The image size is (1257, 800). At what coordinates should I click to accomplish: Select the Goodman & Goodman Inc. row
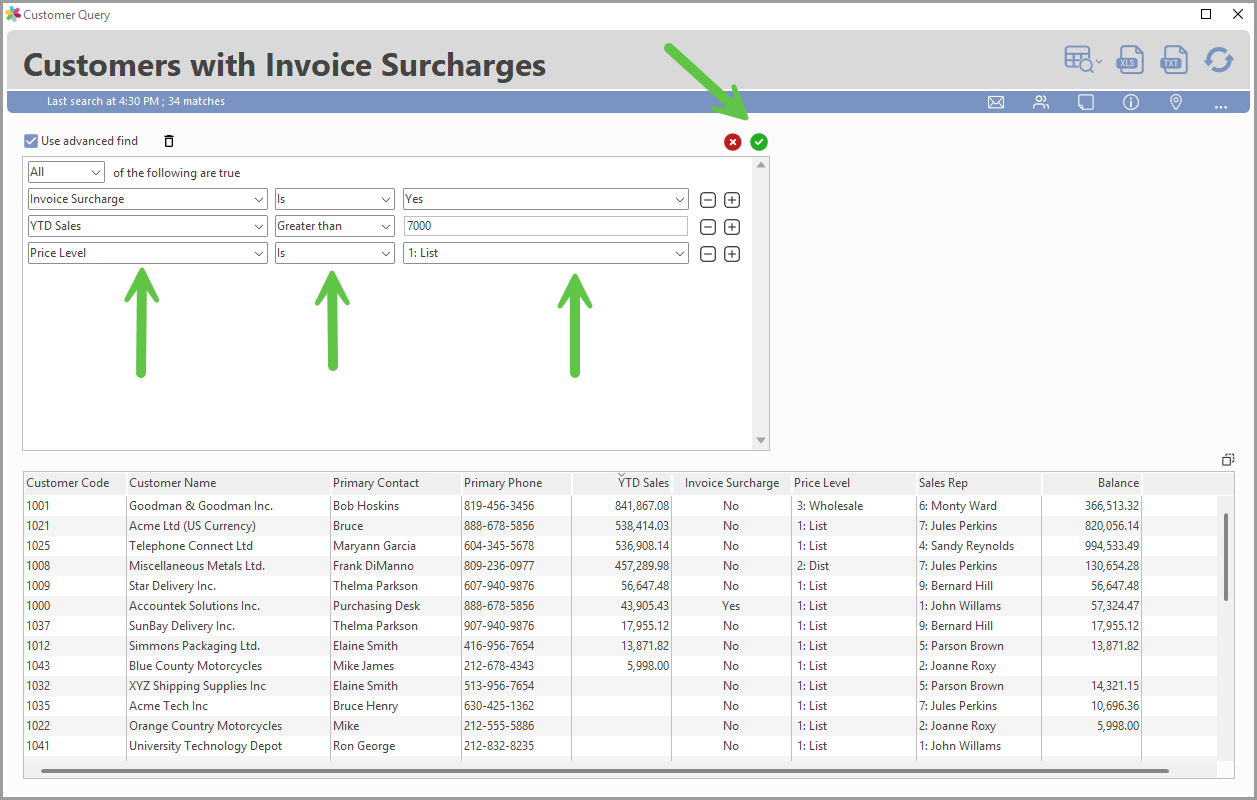point(621,506)
